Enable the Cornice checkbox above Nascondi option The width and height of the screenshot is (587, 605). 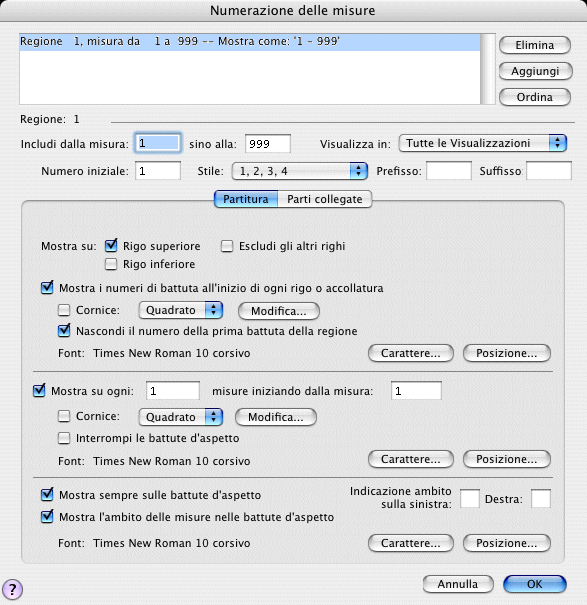pyautogui.click(x=64, y=310)
